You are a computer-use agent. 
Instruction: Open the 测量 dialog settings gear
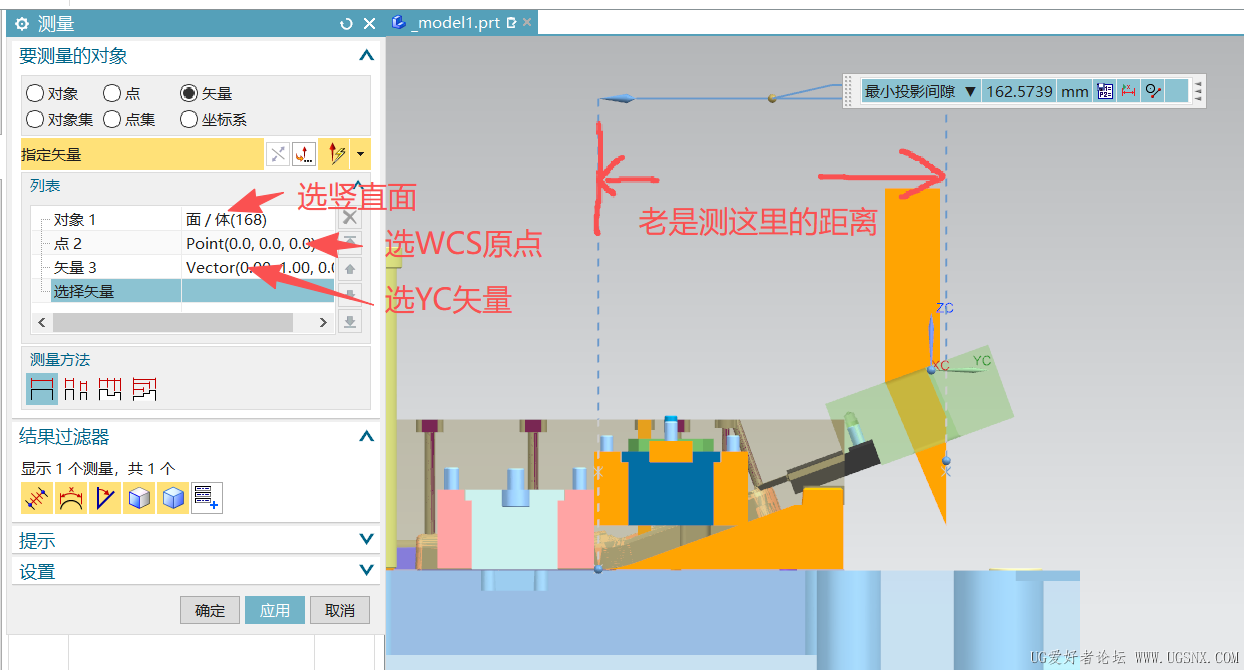point(22,23)
